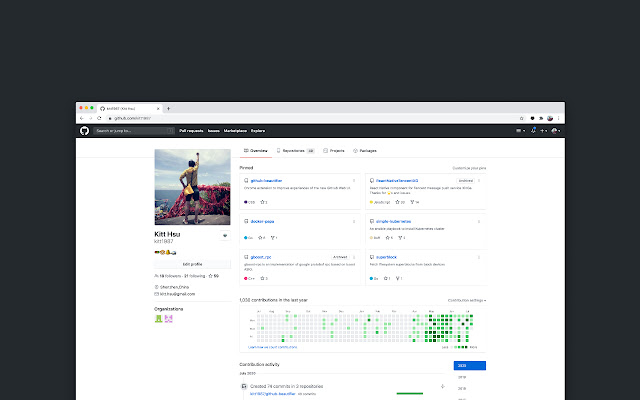640x400 pixels.
Task: Open Issues in header navigation
Action: coord(213,131)
